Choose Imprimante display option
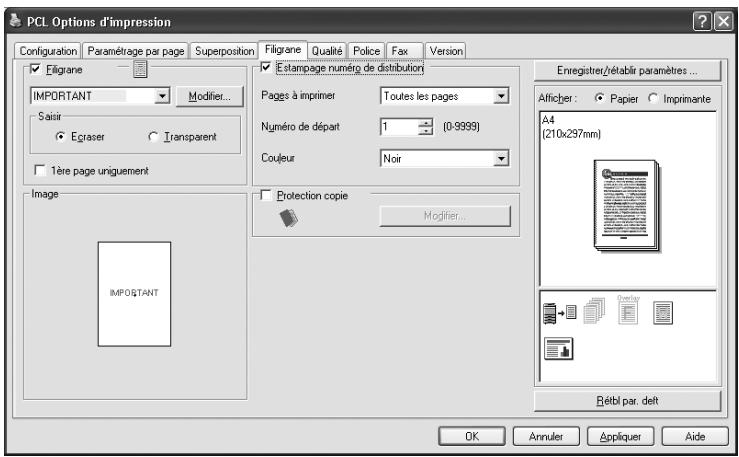The image size is (739, 457). click(x=653, y=98)
